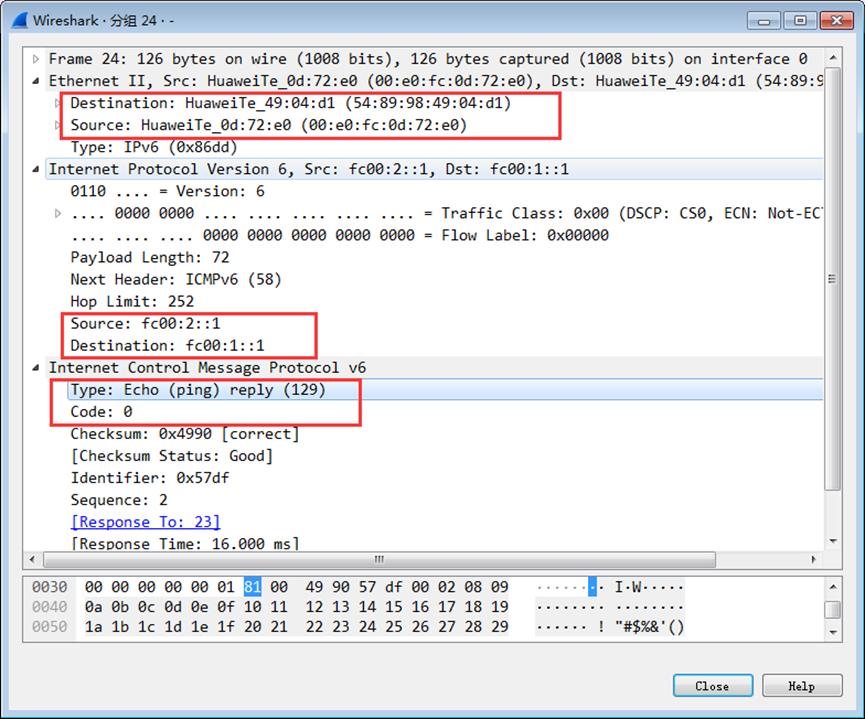Click the details pane horizontal scrollbar thumb

380,560
